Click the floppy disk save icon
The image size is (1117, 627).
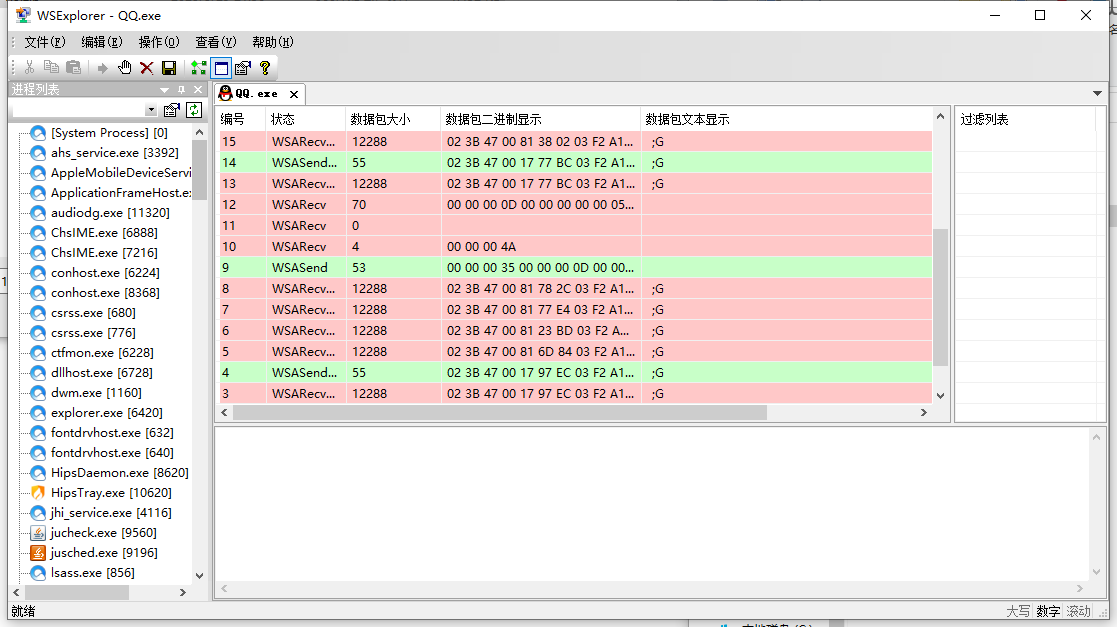(x=169, y=68)
